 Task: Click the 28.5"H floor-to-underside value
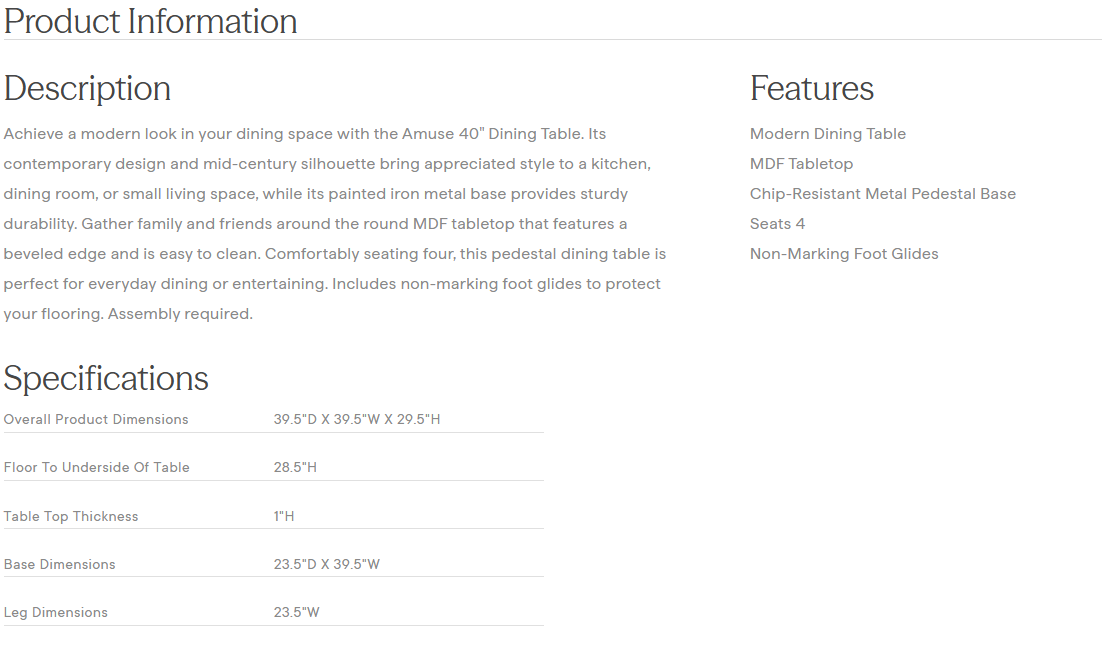click(x=295, y=467)
